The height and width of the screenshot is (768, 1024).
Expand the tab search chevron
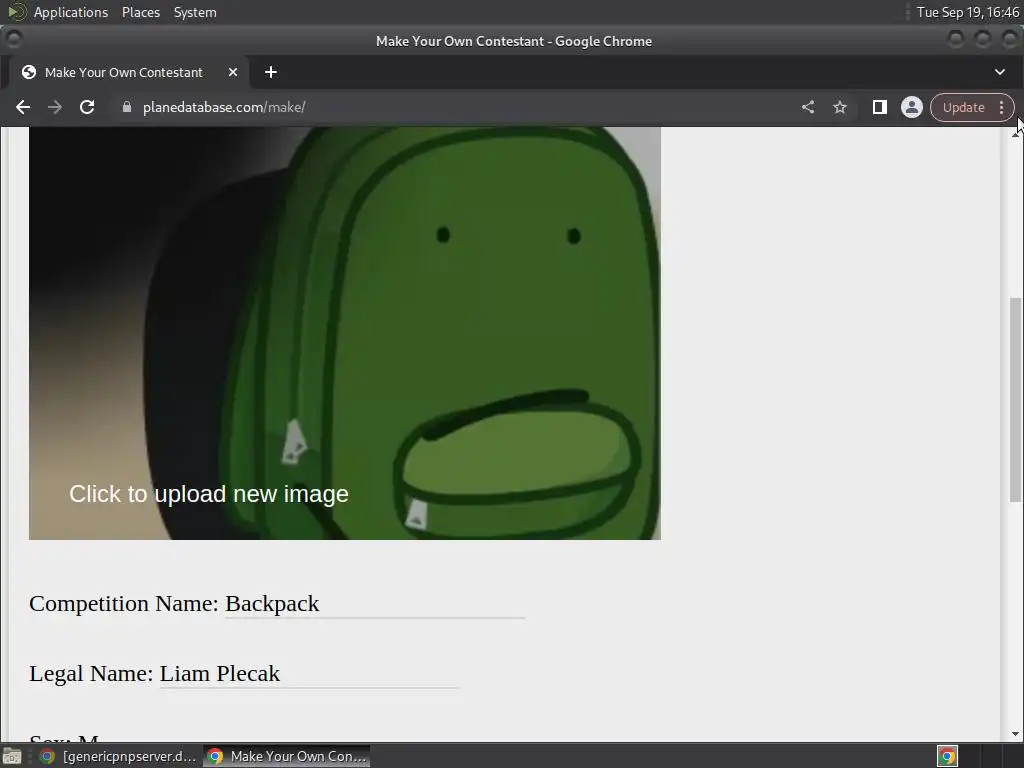(1000, 72)
